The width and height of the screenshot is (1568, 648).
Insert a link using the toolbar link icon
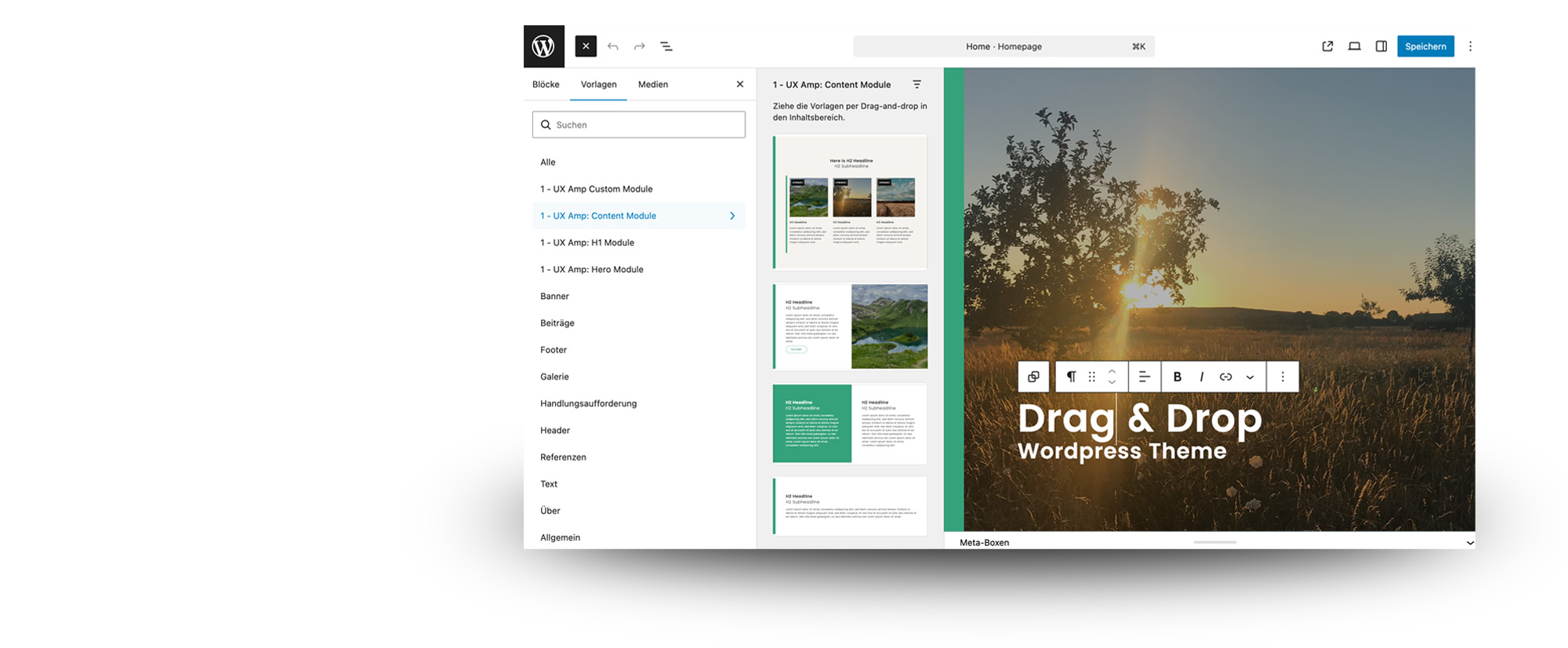pos(1225,377)
